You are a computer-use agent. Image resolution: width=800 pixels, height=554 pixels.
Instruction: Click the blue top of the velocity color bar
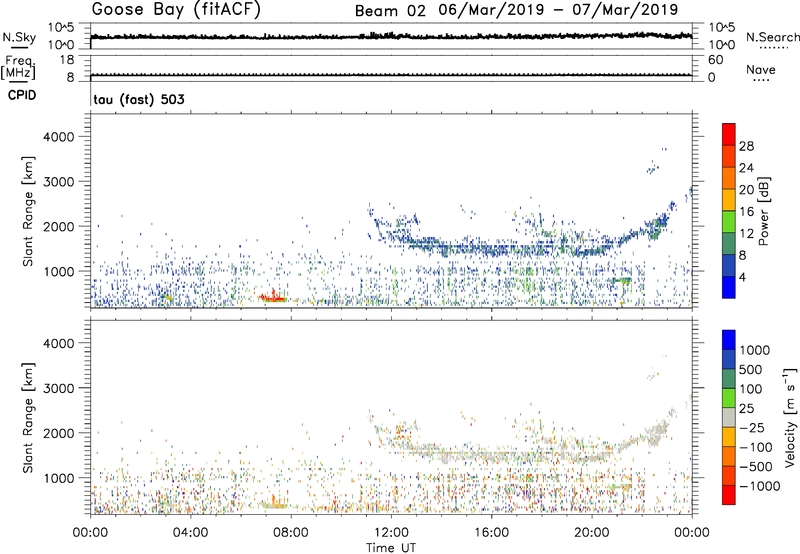(x=729, y=340)
